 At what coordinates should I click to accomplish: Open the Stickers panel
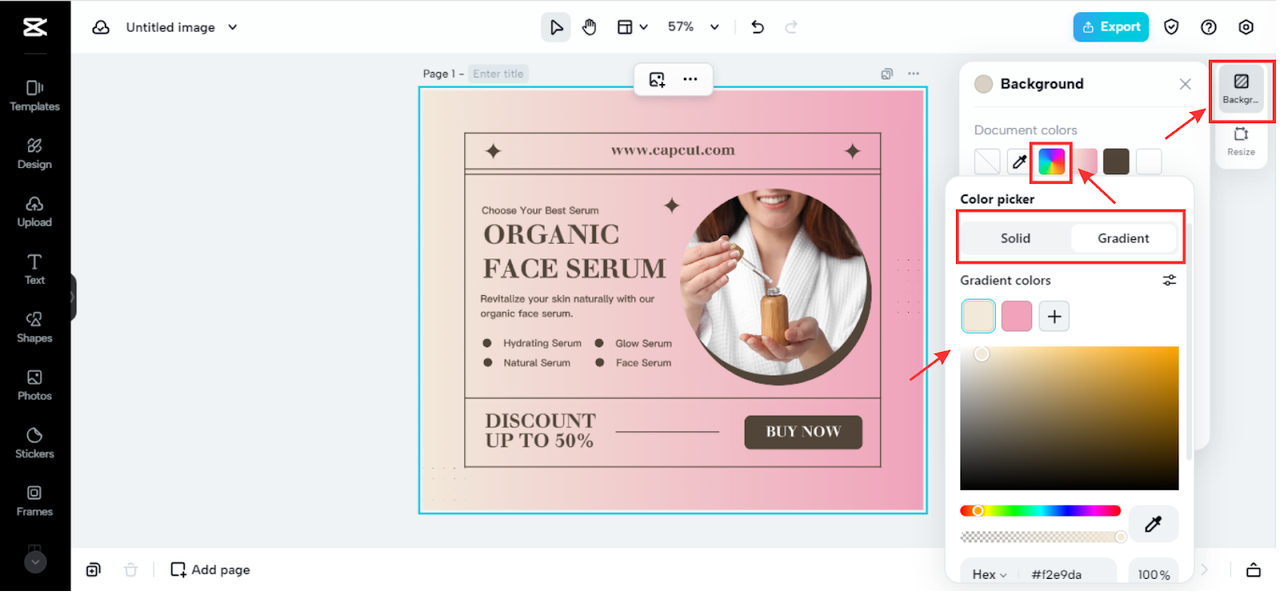tap(35, 443)
